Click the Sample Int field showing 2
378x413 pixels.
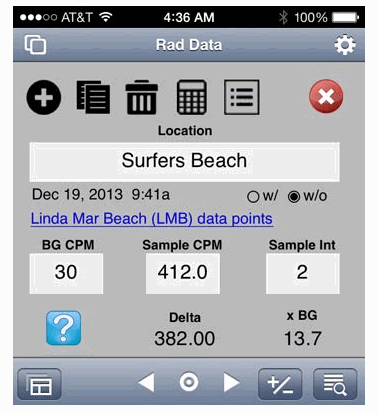(303, 274)
